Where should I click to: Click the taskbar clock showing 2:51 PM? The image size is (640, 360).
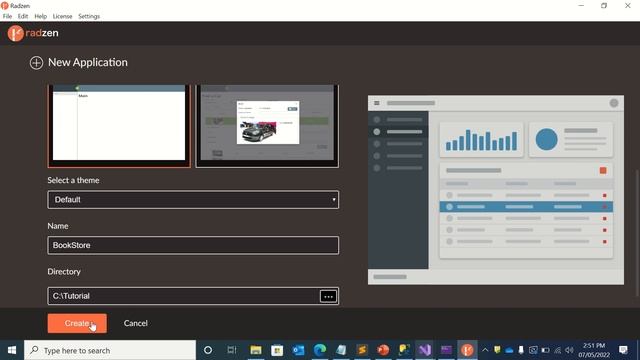click(x=594, y=350)
